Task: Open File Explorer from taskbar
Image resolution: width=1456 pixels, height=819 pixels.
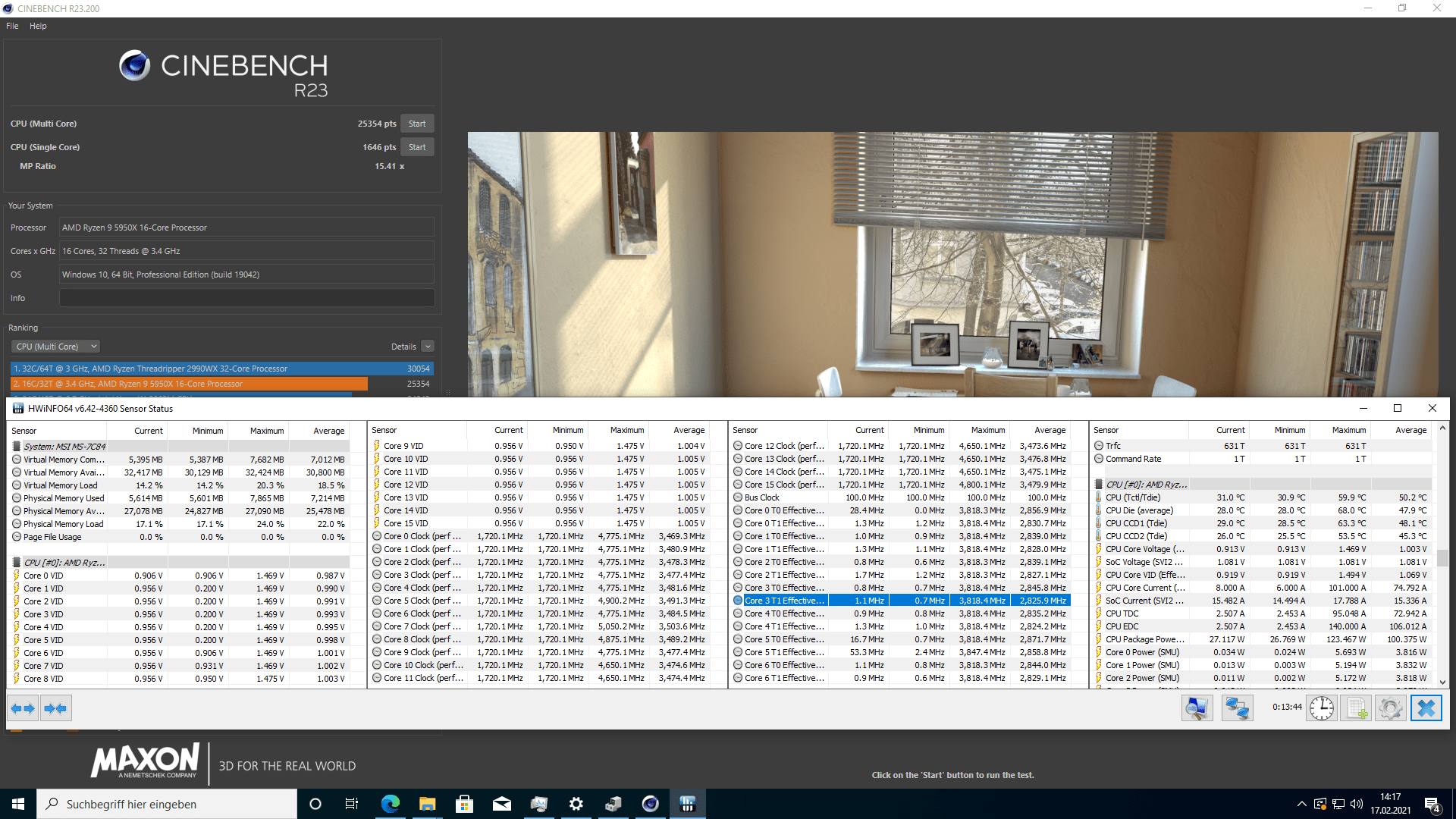Action: pyautogui.click(x=427, y=804)
